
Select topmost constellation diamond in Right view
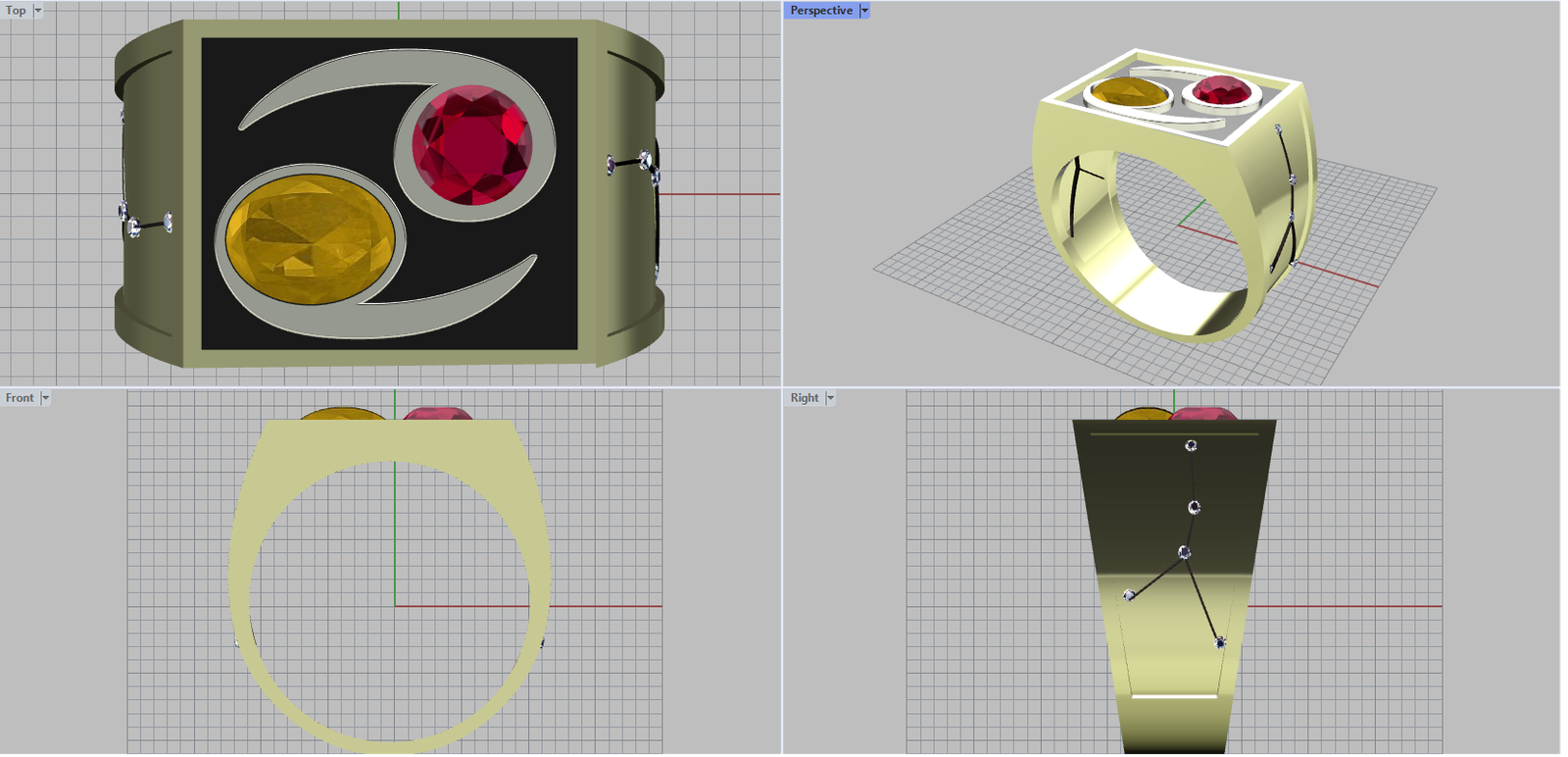pyautogui.click(x=1191, y=445)
